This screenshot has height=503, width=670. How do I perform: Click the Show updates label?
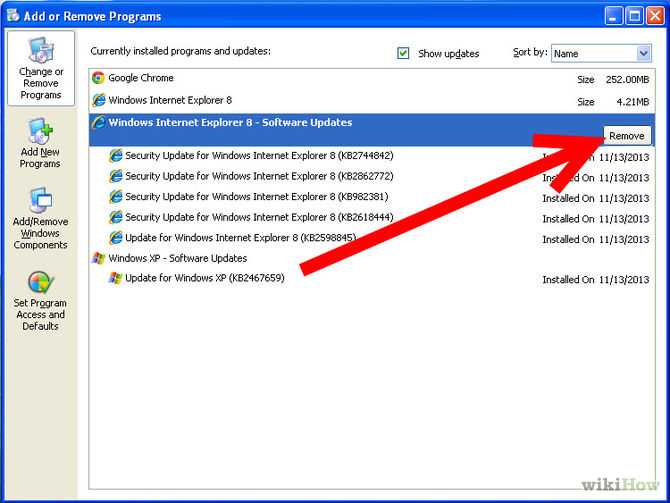click(x=448, y=54)
